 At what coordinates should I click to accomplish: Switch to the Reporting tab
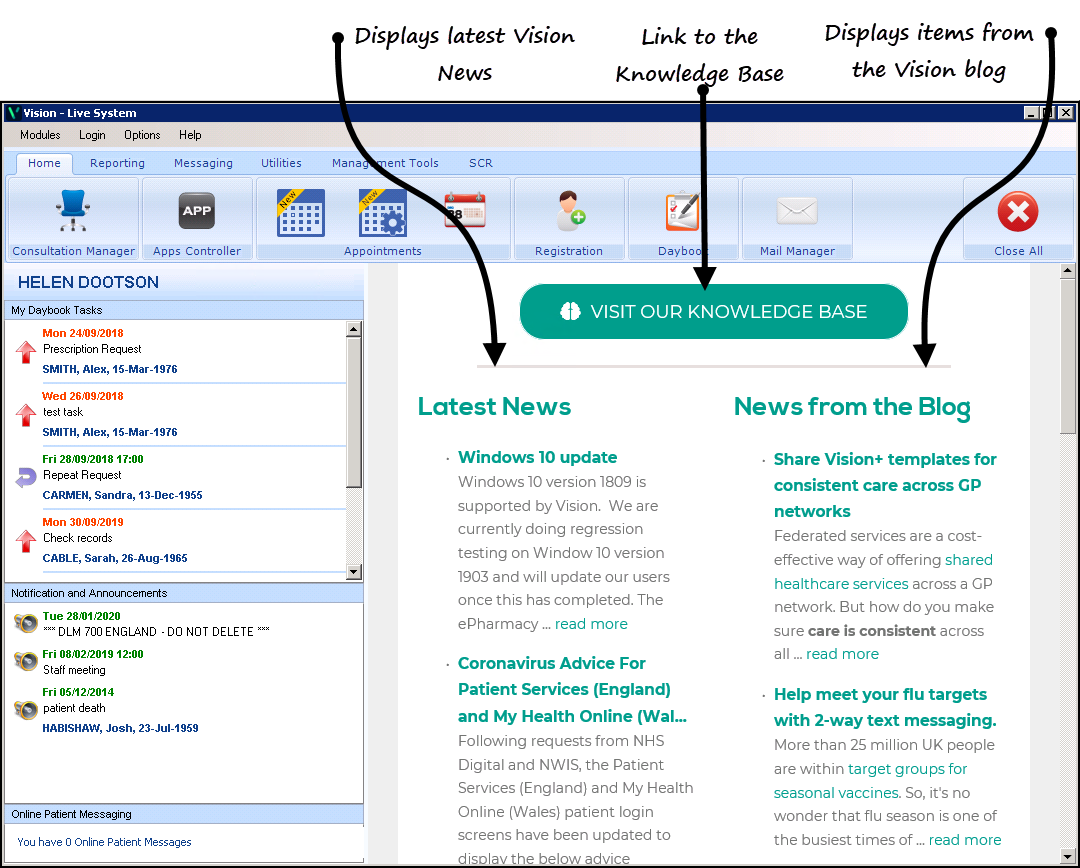tap(117, 163)
